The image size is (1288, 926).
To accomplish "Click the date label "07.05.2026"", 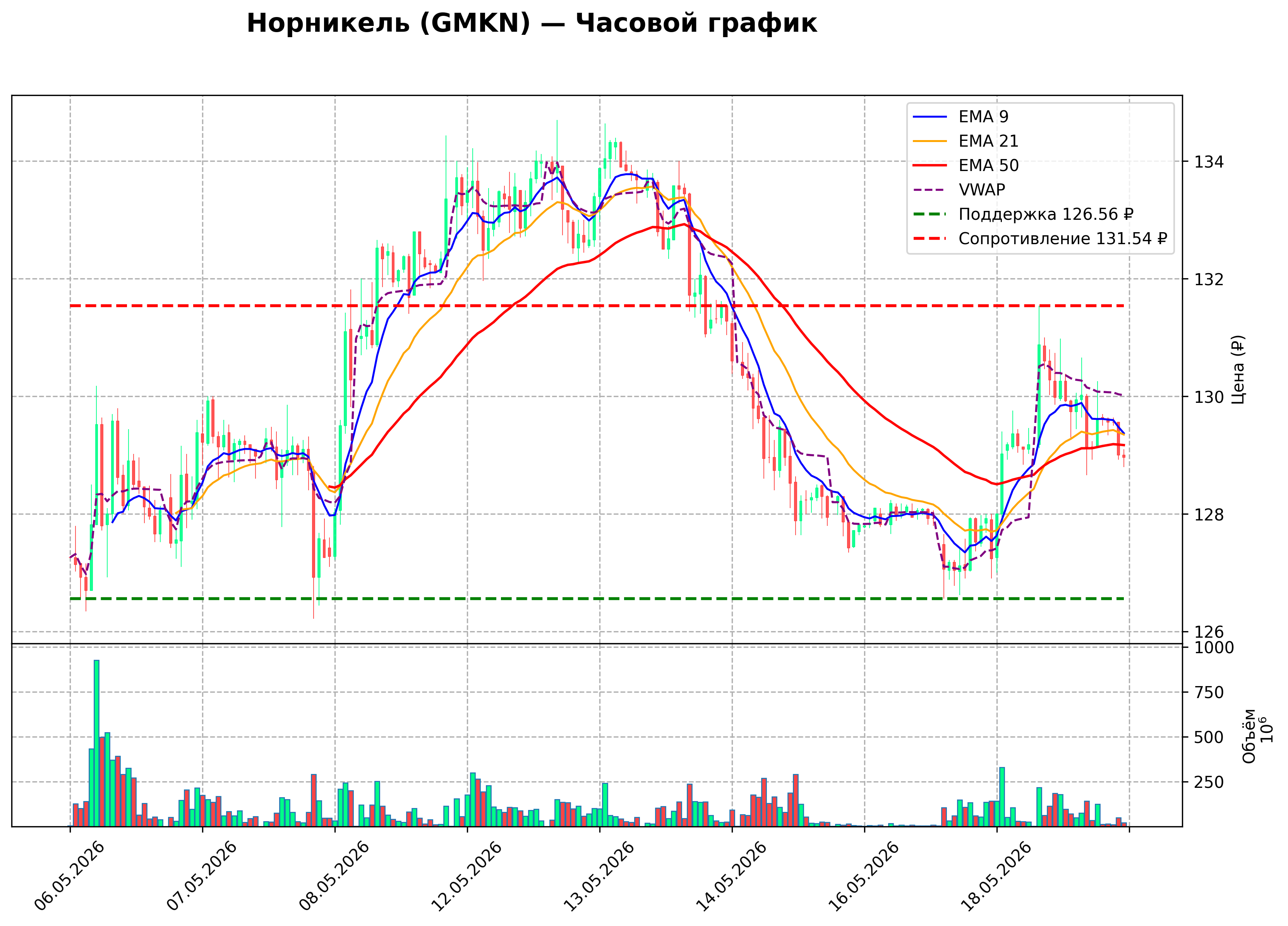I will tap(202, 876).
